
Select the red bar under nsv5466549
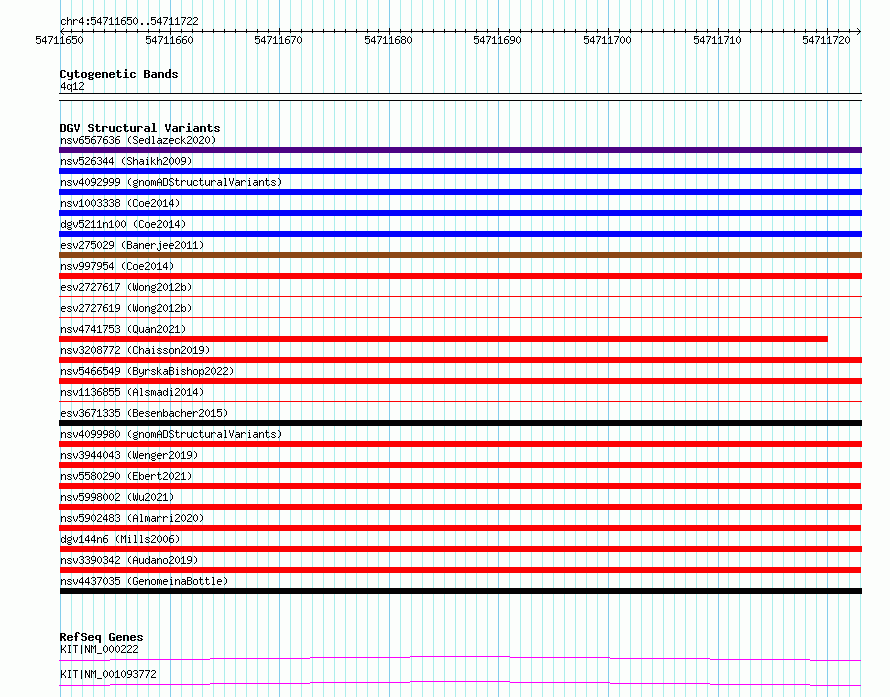pyautogui.click(x=460, y=381)
